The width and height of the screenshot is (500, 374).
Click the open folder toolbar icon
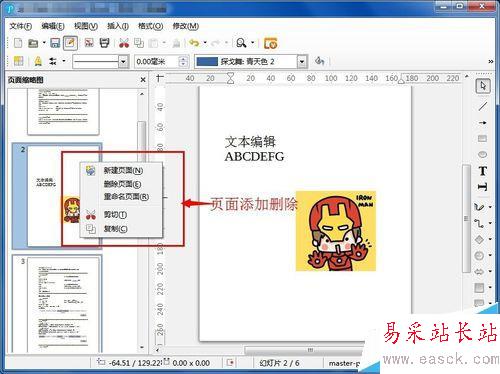point(33,43)
